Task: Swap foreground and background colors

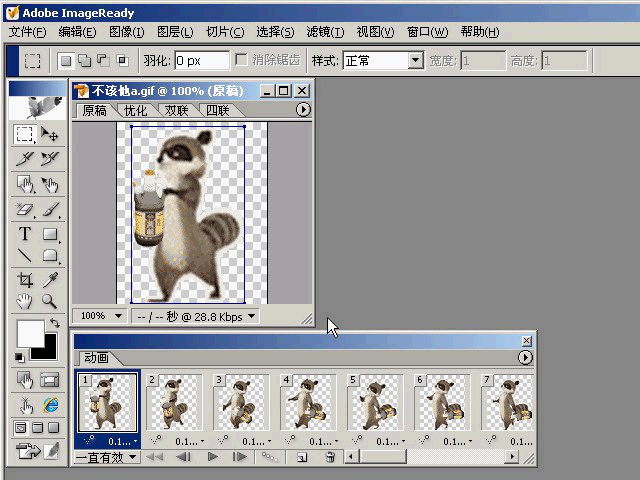Action: (x=55, y=323)
